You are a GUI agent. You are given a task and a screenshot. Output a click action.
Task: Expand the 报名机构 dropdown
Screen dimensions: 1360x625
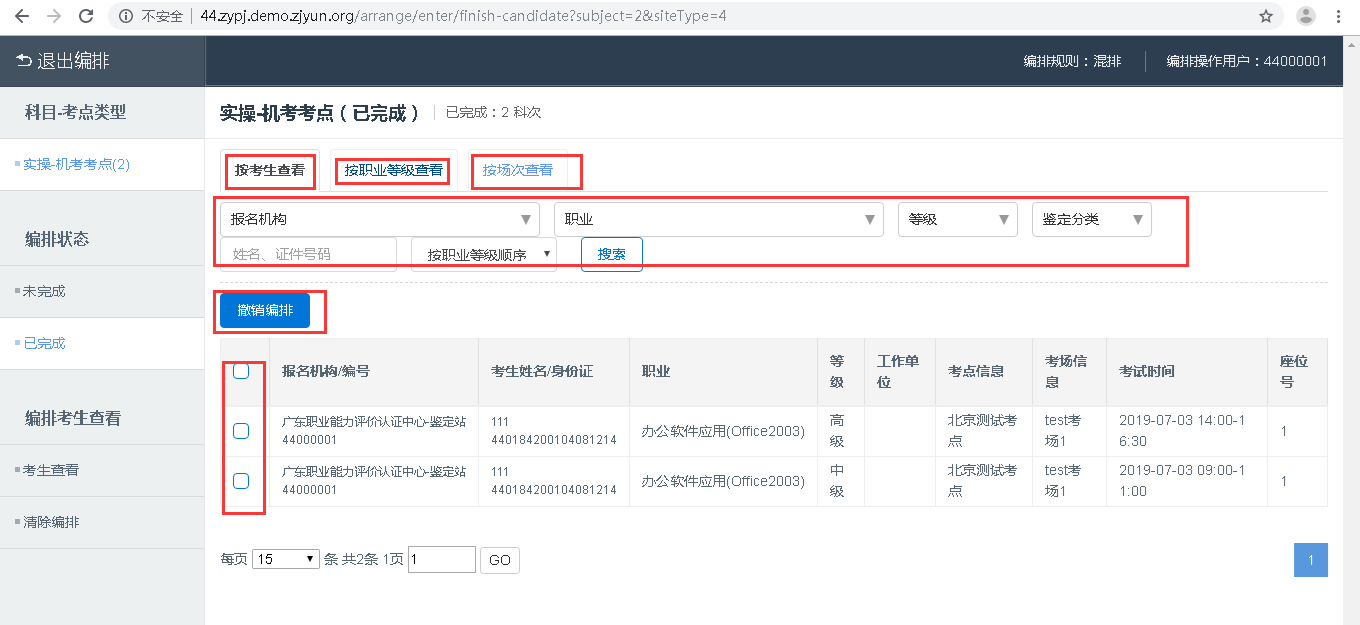379,219
